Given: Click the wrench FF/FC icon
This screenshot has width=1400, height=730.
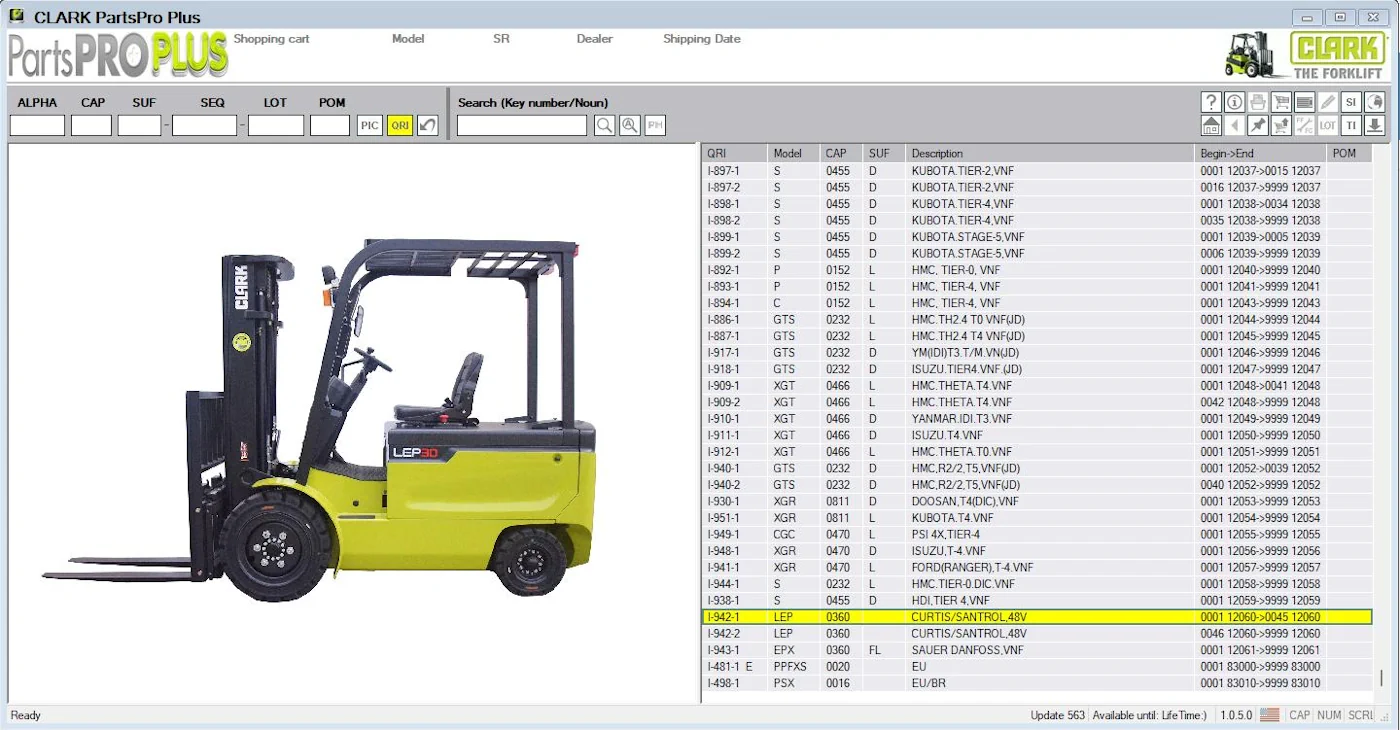Looking at the screenshot, I should pos(1304,125).
